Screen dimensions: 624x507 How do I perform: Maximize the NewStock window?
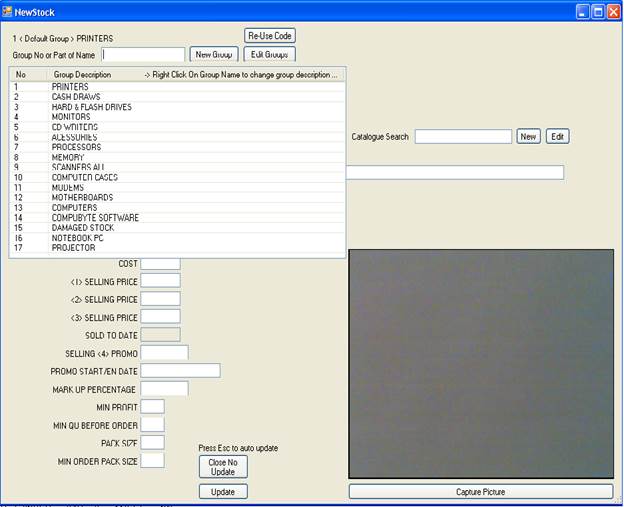coord(598,12)
